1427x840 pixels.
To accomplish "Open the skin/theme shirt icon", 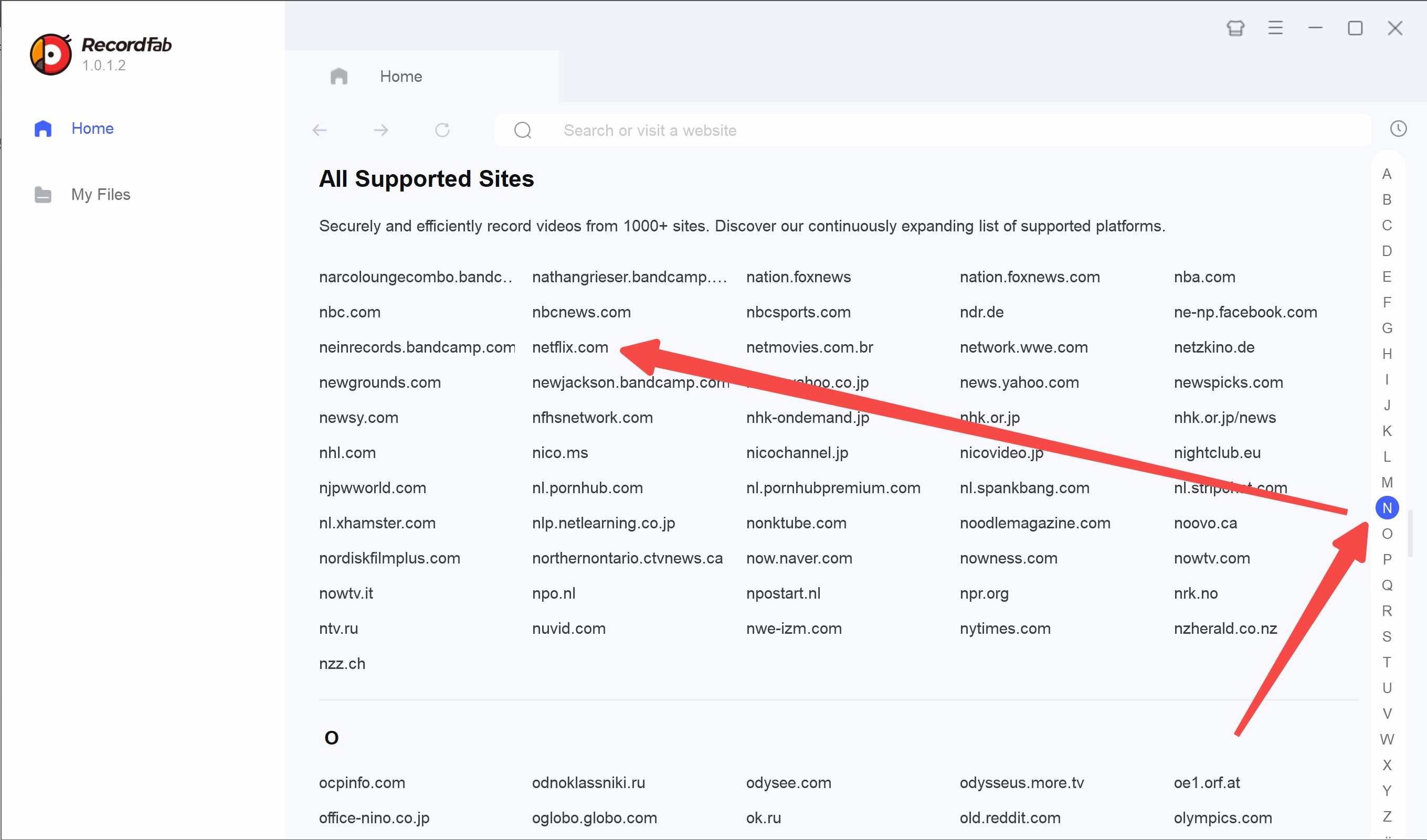I will point(1235,28).
